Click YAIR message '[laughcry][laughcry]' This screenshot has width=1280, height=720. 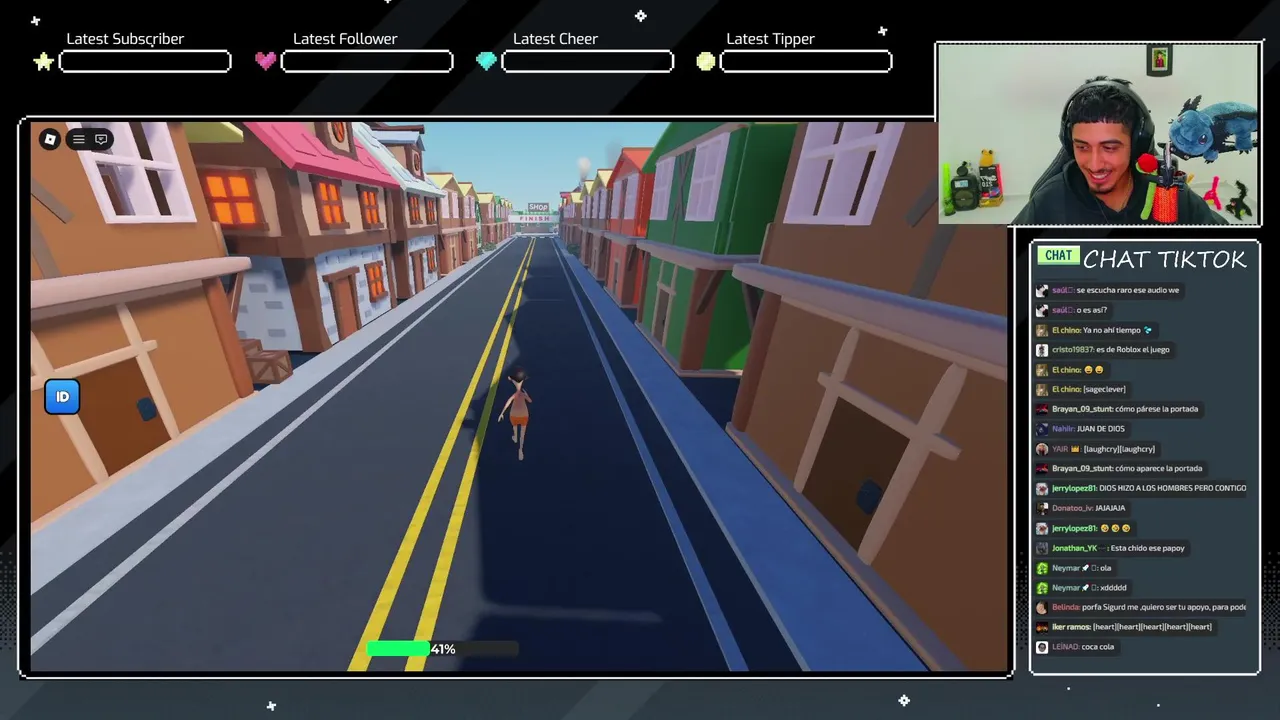pyautogui.click(x=1119, y=449)
